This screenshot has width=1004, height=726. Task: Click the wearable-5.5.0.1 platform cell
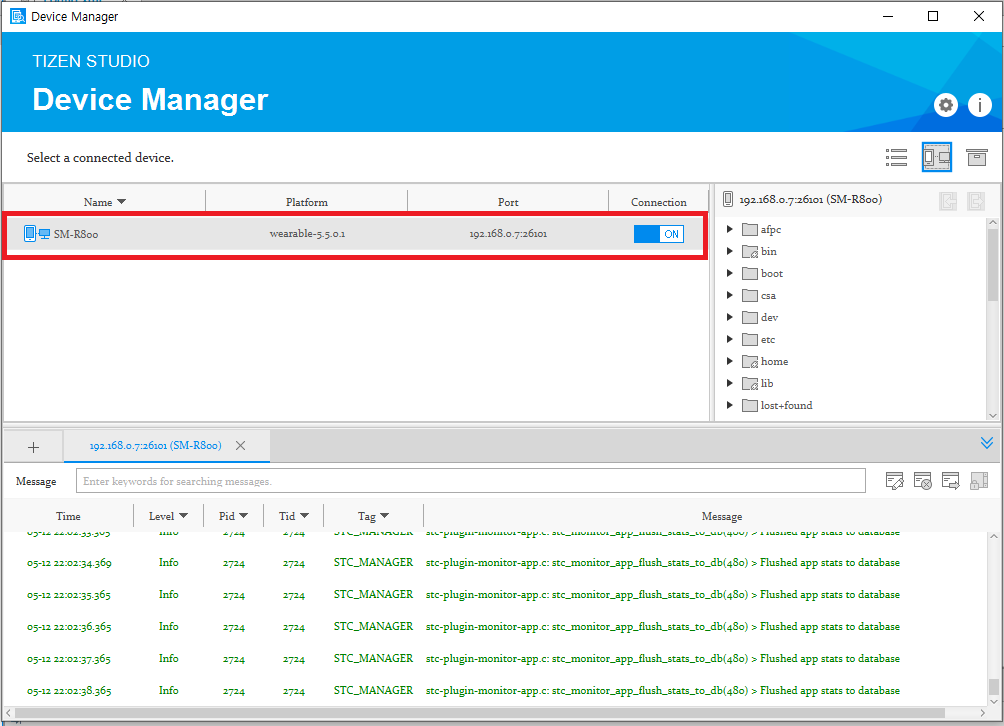(x=307, y=234)
